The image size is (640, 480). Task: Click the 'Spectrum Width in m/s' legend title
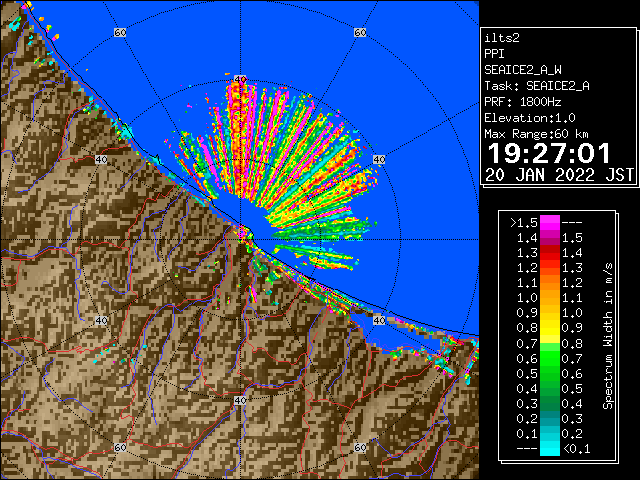click(x=608, y=336)
